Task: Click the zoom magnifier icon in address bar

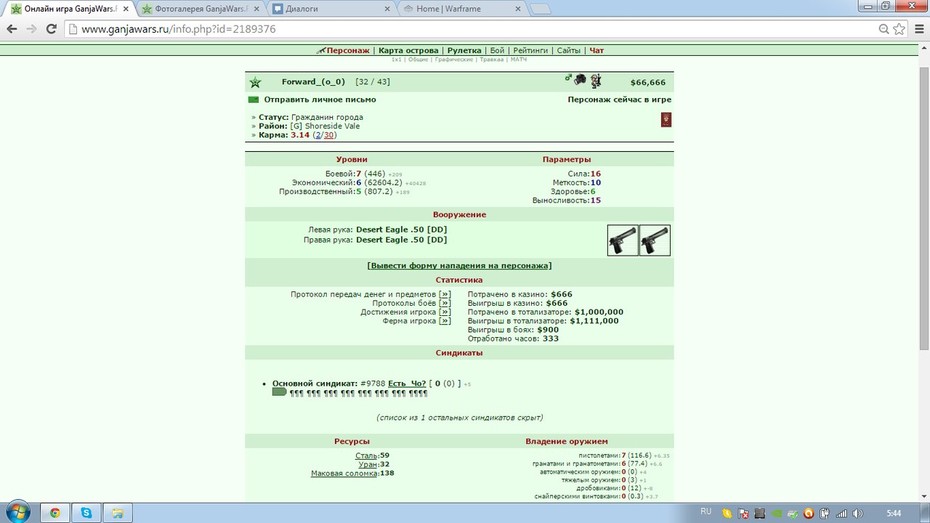Action: (884, 29)
